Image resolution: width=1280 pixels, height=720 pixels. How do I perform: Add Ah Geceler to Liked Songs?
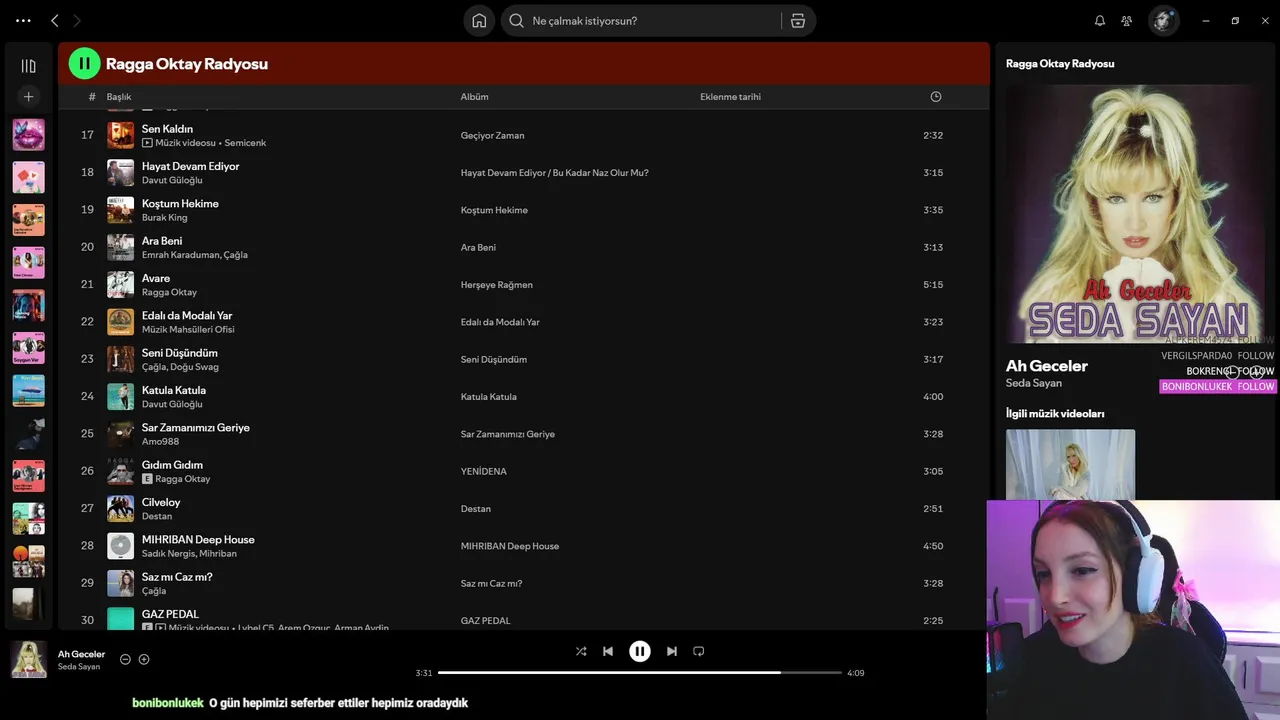[144, 659]
